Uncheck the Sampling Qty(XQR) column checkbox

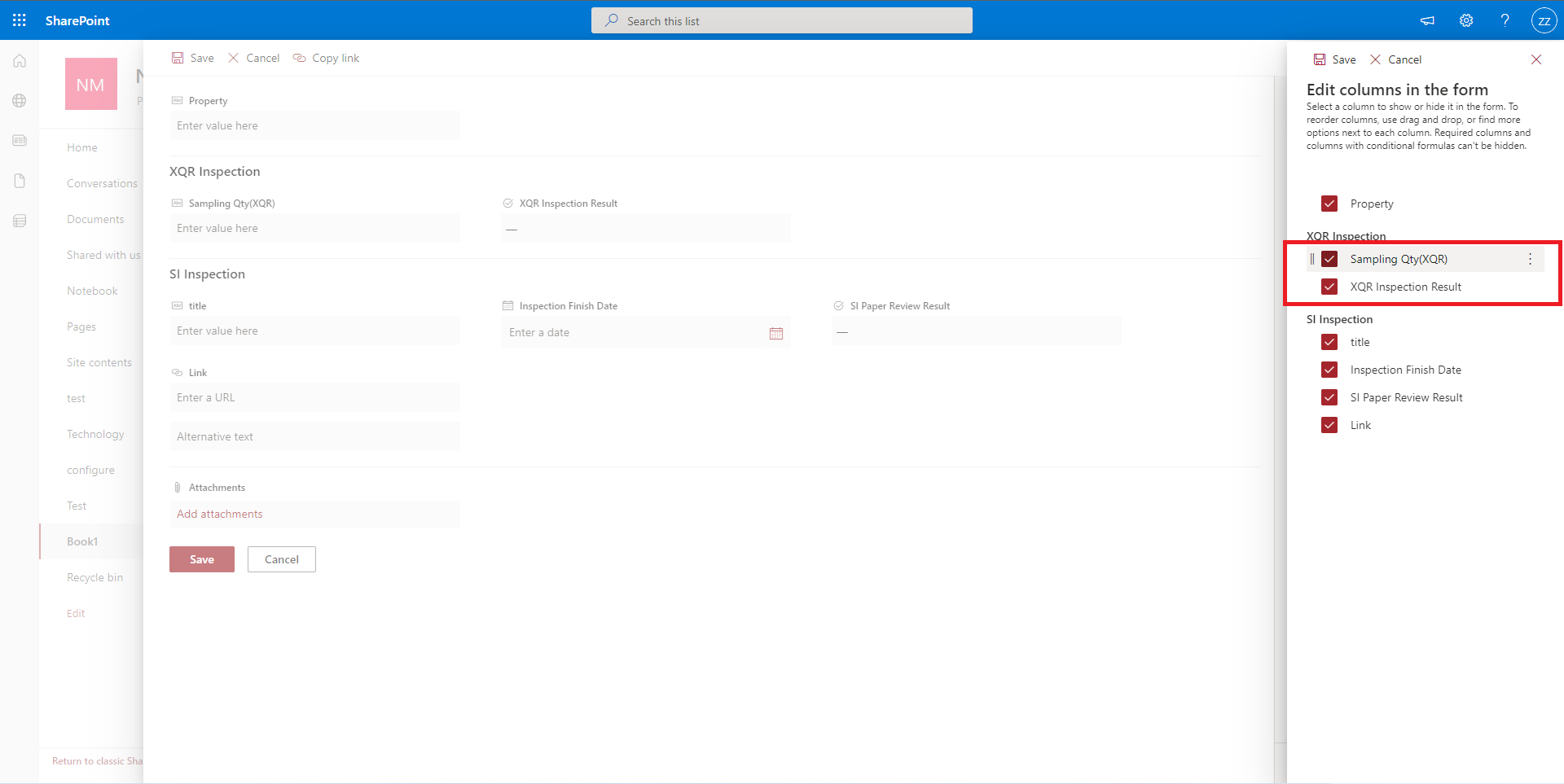(x=1329, y=259)
